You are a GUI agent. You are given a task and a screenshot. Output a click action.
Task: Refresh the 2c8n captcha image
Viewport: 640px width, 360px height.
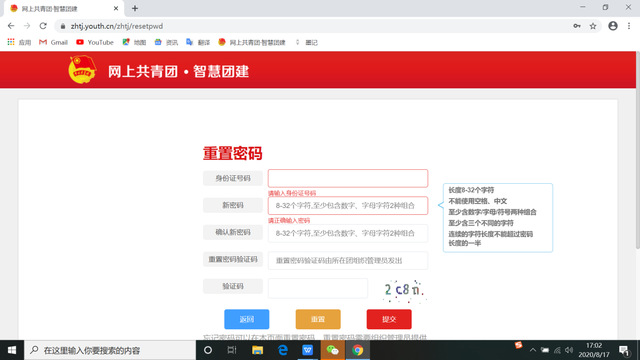click(403, 290)
